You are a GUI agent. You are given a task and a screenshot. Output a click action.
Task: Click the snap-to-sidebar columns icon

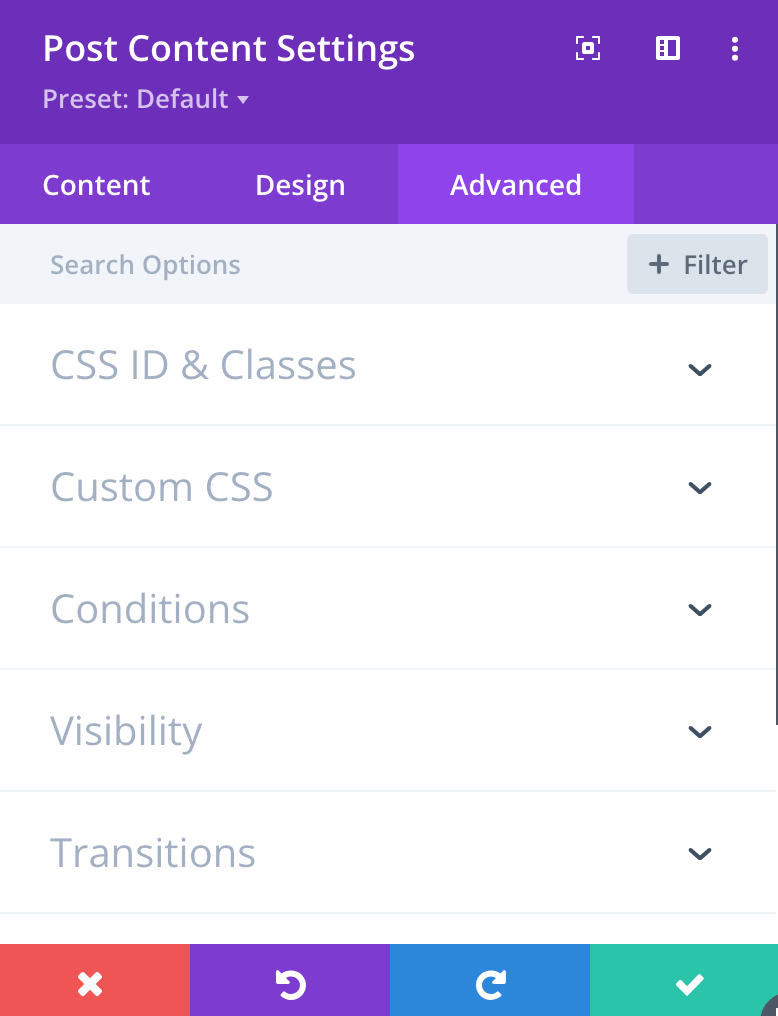tap(667, 48)
